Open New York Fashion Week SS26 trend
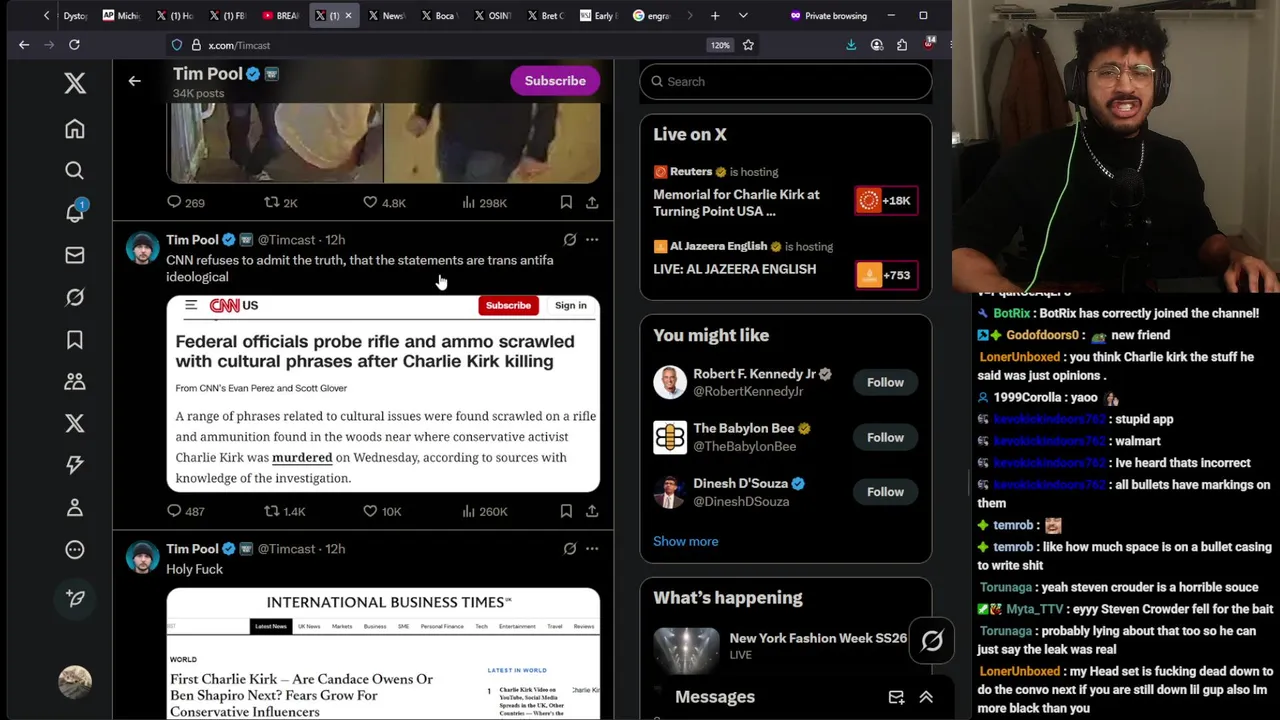The height and width of the screenshot is (720, 1280). (x=786, y=646)
